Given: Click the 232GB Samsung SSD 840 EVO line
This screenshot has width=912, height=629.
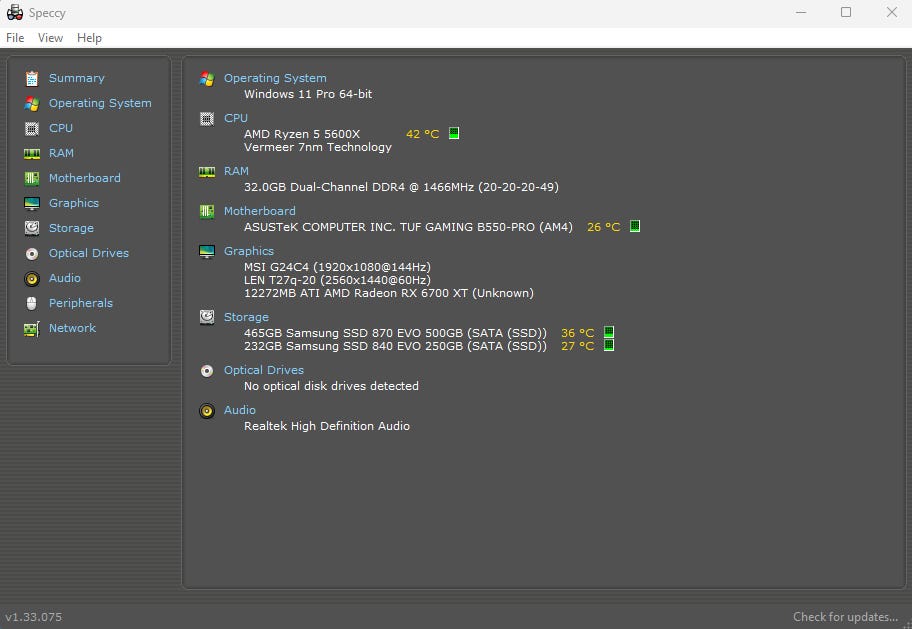Looking at the screenshot, I should pyautogui.click(x=396, y=346).
